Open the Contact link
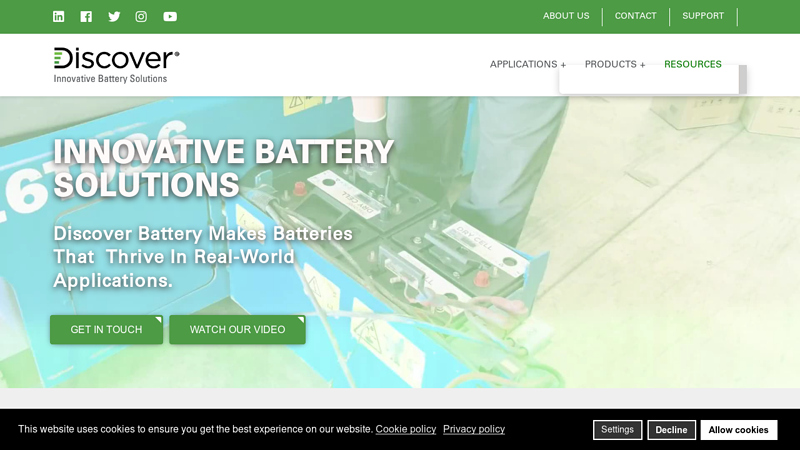This screenshot has width=800, height=450. pos(635,16)
